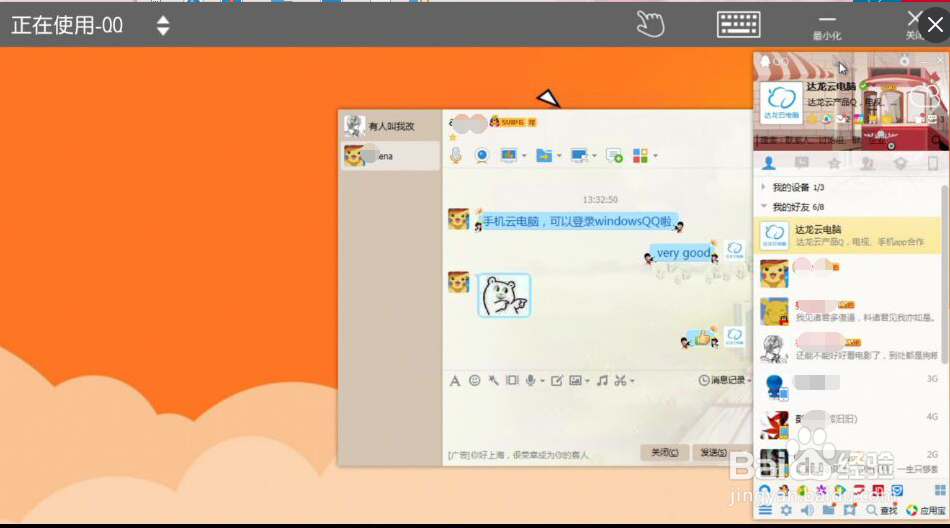Click the music note icon
Screen dimensions: 950x528
click(x=602, y=381)
